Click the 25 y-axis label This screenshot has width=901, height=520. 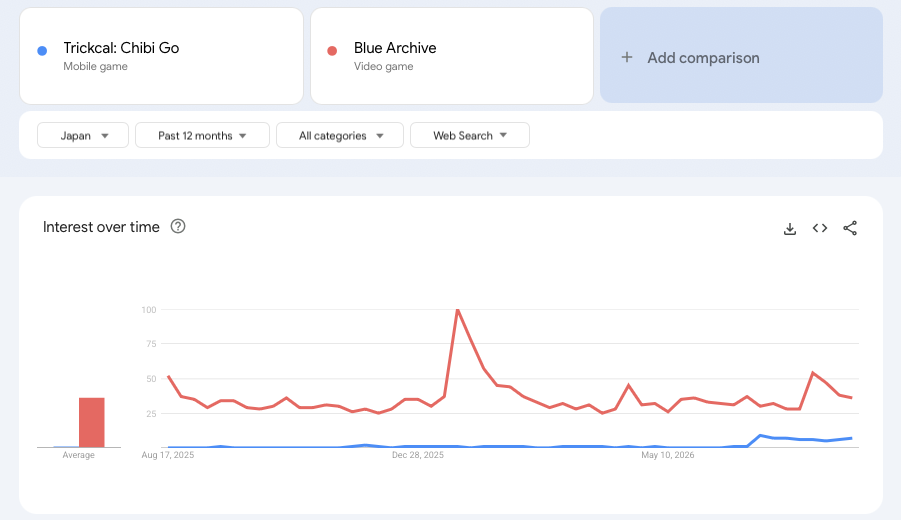[x=151, y=414]
